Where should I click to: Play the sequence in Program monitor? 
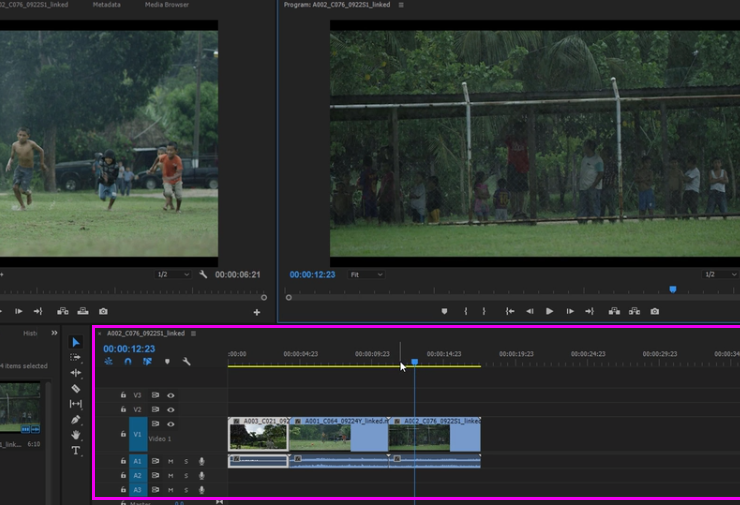pos(549,311)
